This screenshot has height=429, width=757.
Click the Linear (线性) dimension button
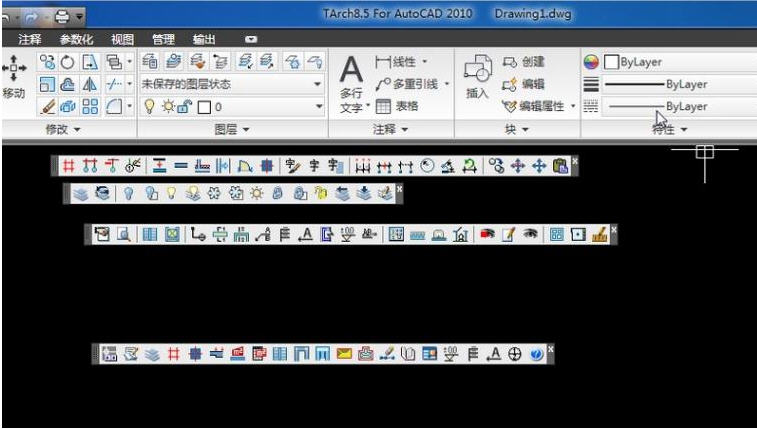click(395, 62)
